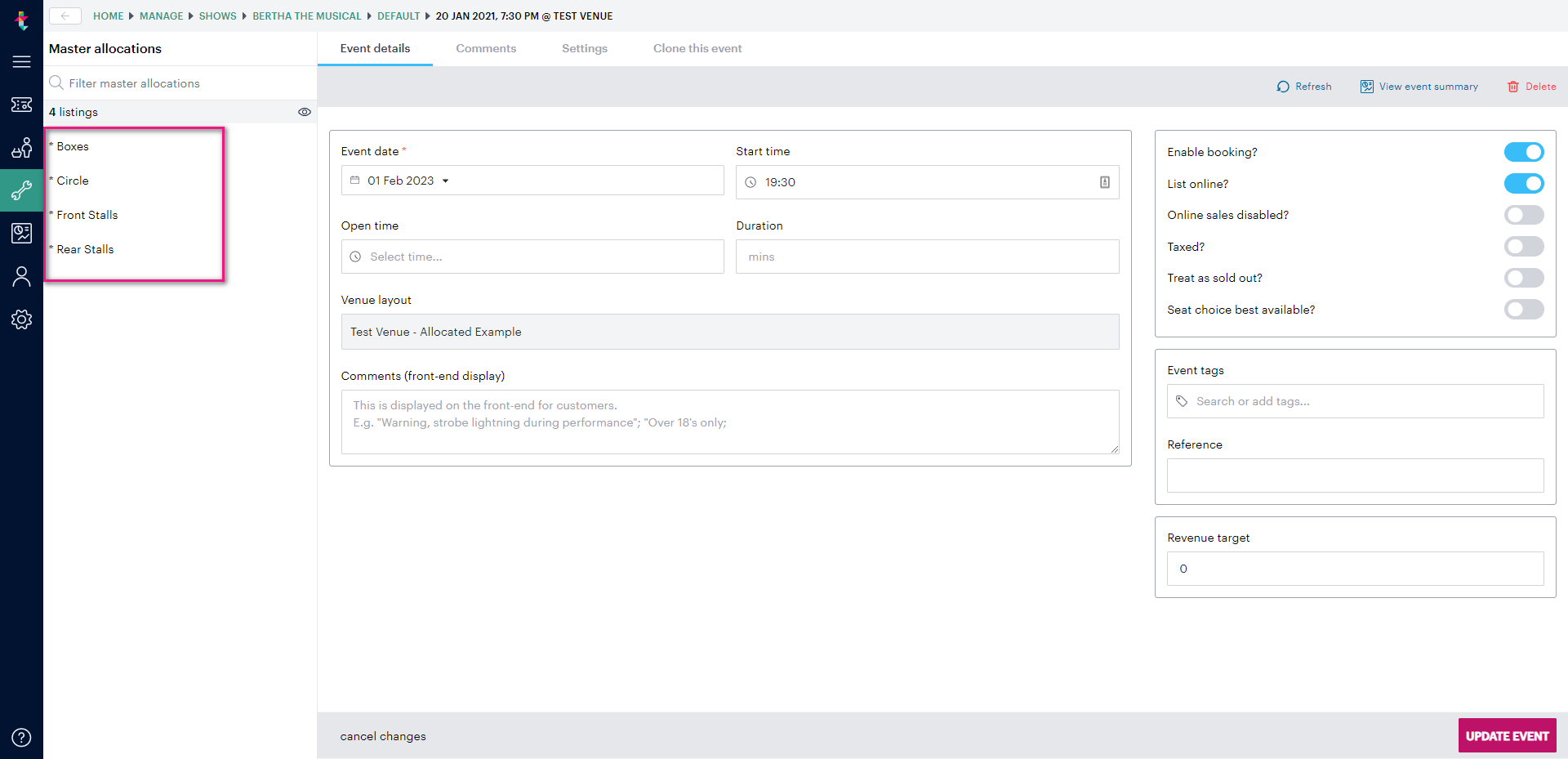Click the wrench manage icon
The width and height of the screenshot is (1568, 759).
tap(21, 190)
